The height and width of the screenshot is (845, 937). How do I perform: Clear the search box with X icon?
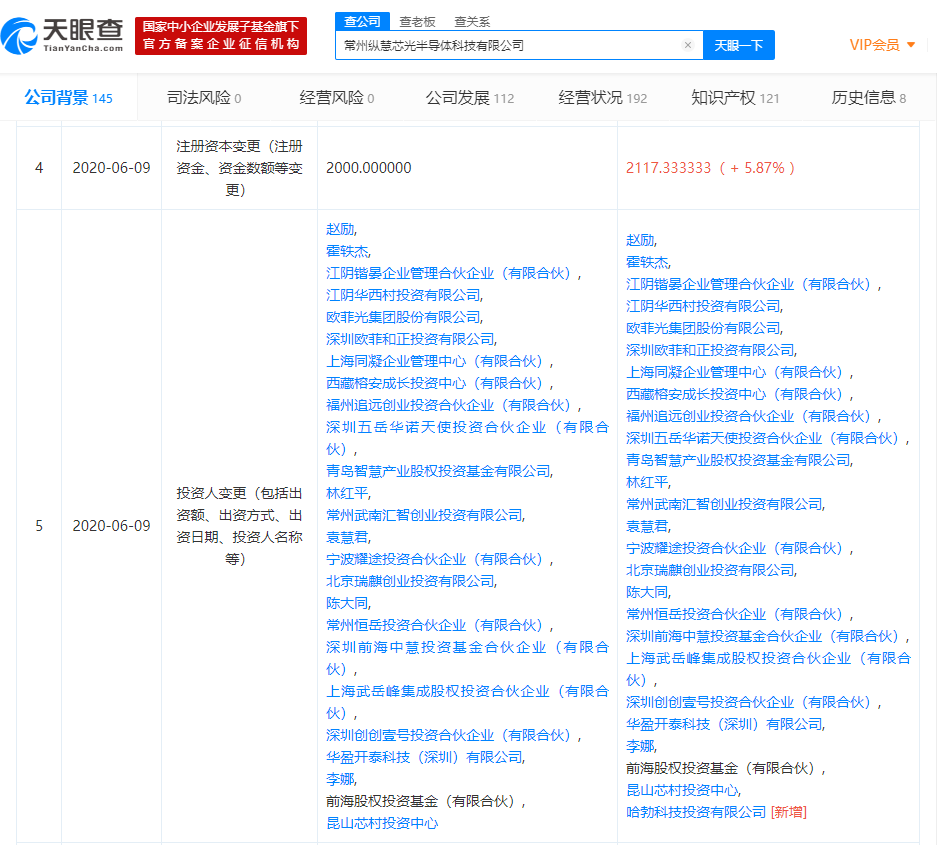coord(688,45)
